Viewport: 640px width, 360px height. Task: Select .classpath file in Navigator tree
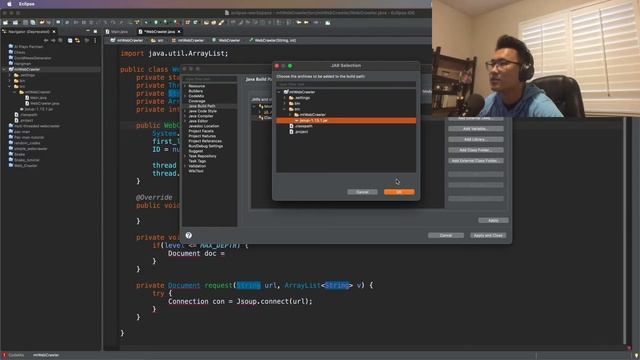pos(26,115)
